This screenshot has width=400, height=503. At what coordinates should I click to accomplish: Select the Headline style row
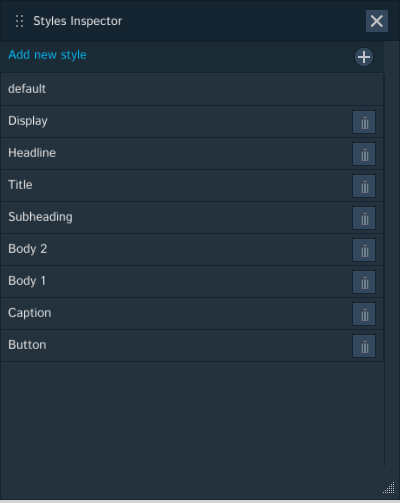[192, 153]
